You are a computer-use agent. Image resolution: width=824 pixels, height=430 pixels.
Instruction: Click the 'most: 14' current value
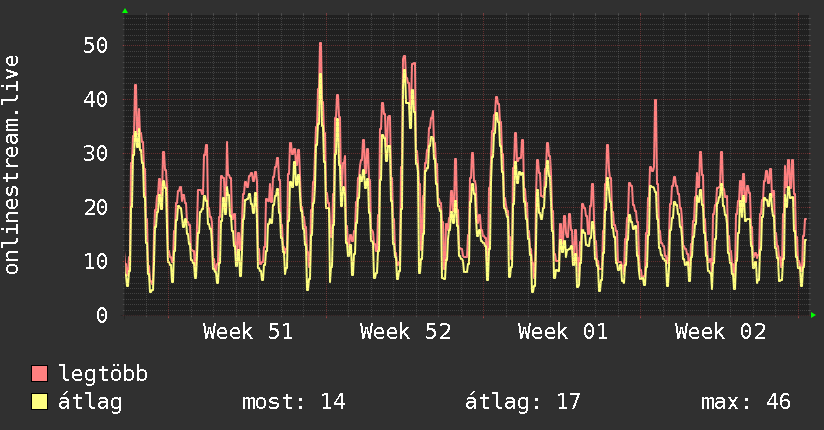tap(294, 402)
